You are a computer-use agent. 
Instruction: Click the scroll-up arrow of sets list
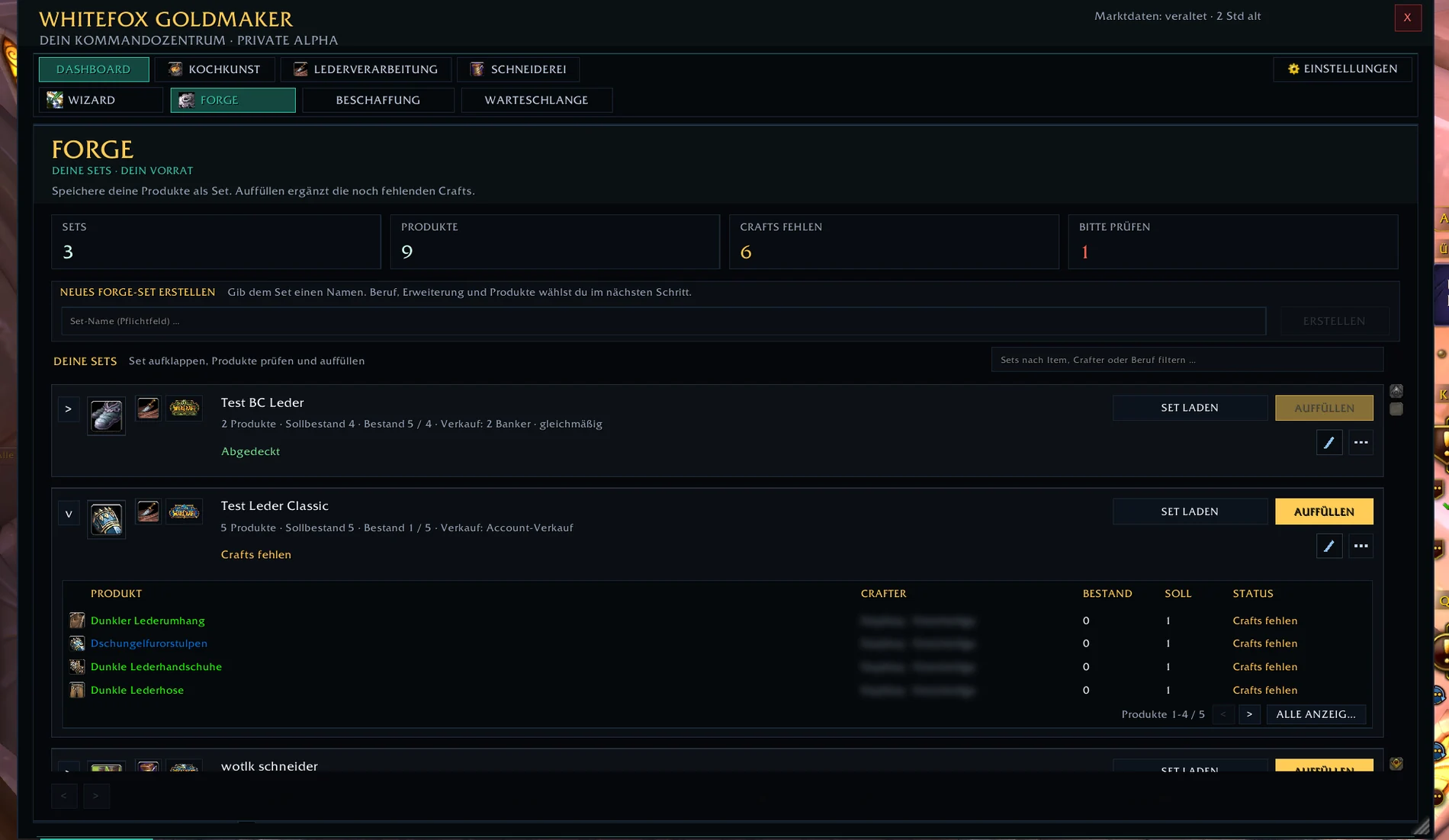1396,391
